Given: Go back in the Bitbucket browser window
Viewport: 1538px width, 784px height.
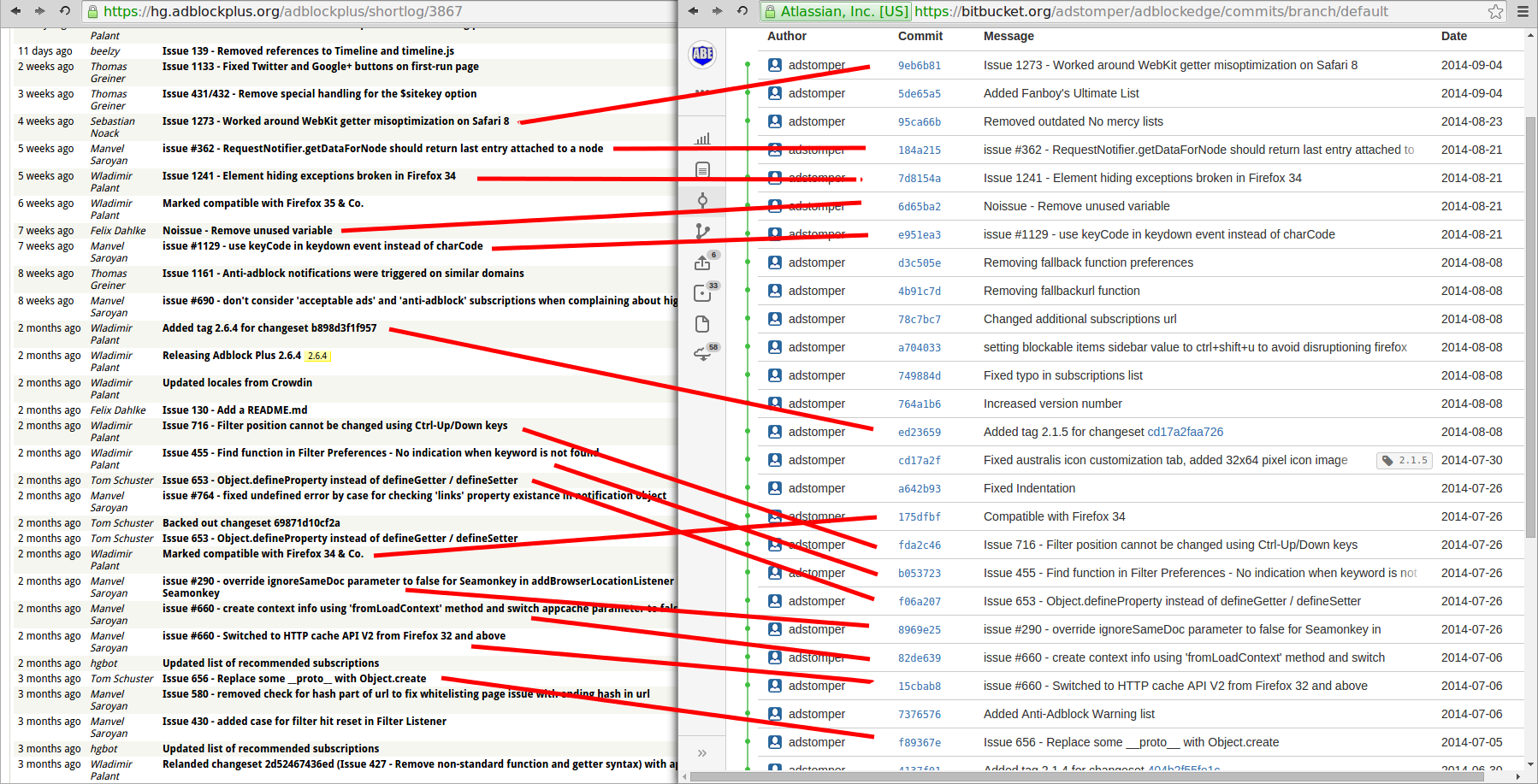Looking at the screenshot, I should tap(693, 11).
